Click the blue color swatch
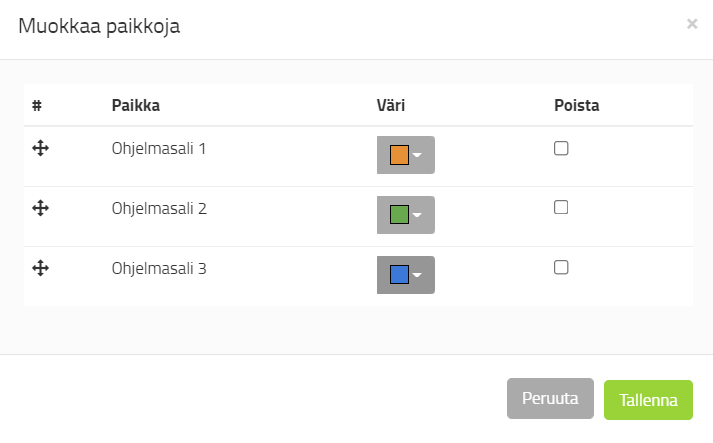This screenshot has height=443, width=713. click(x=399, y=275)
